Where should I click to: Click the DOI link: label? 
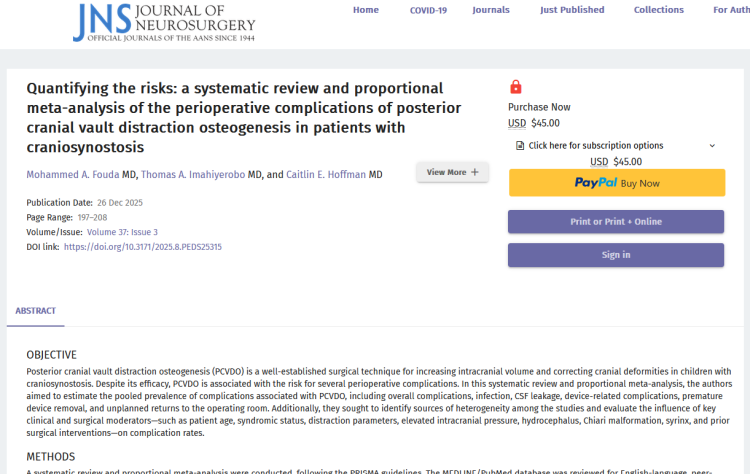coord(43,247)
